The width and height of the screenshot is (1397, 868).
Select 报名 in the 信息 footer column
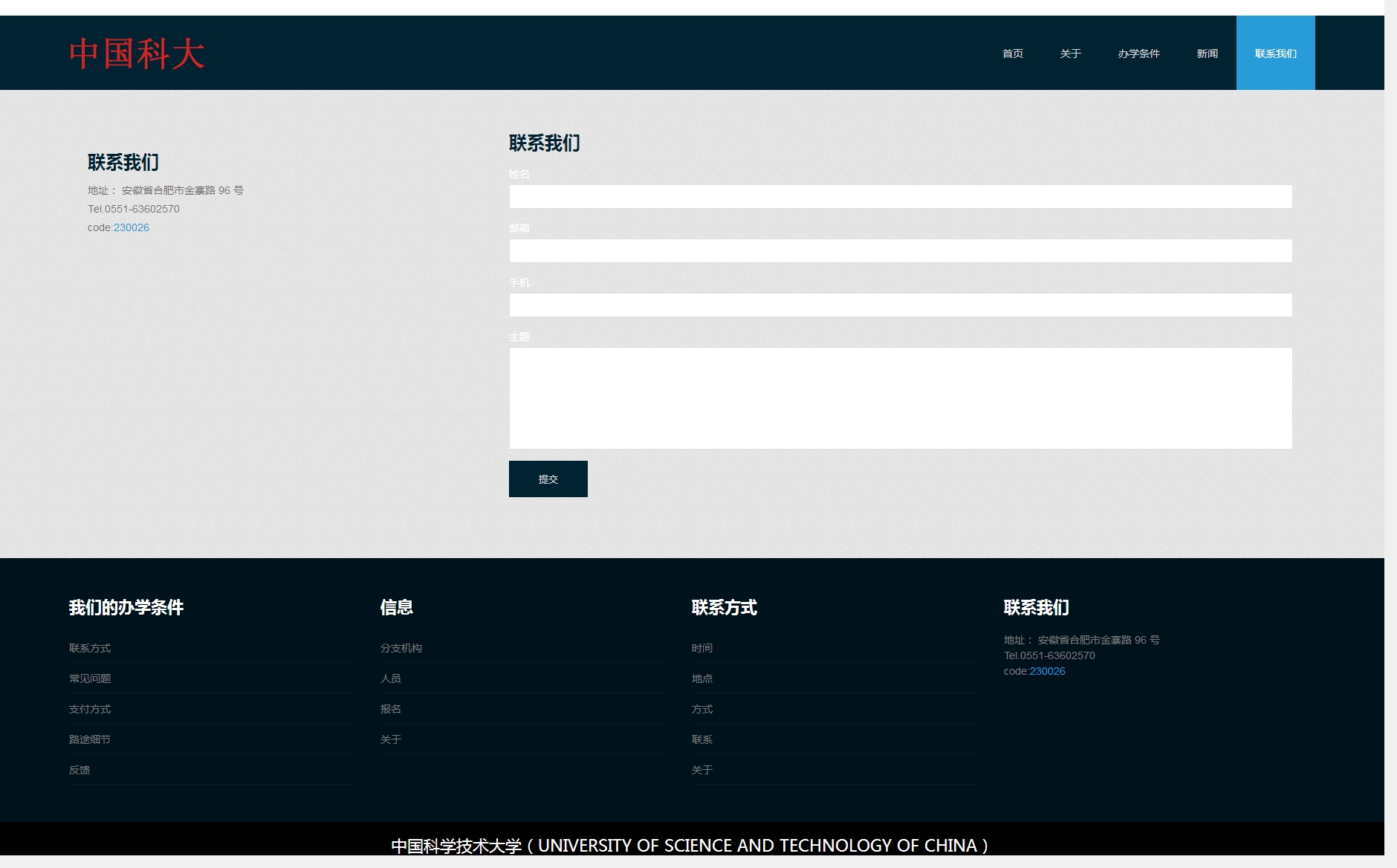coord(391,709)
